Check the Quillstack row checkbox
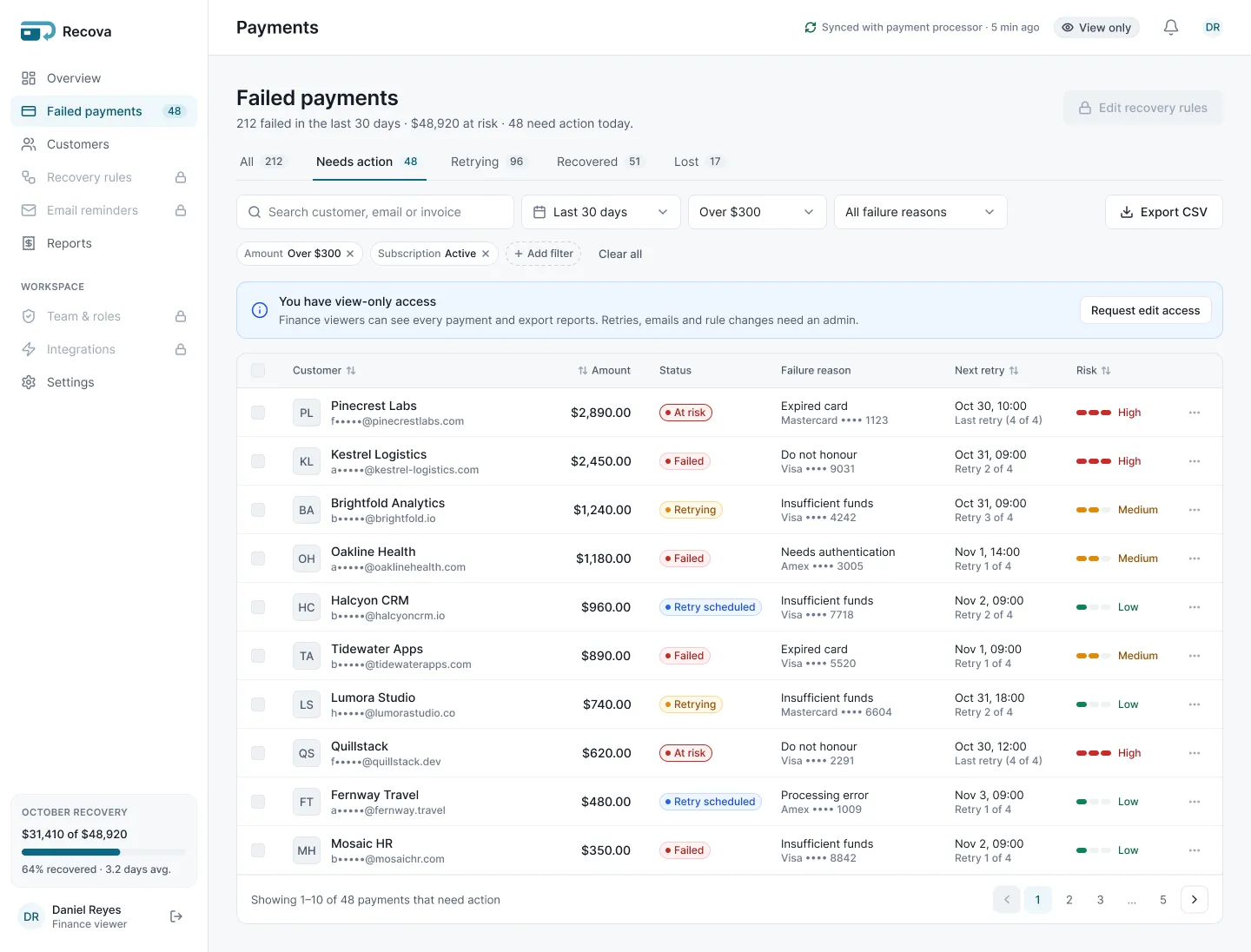 258,753
